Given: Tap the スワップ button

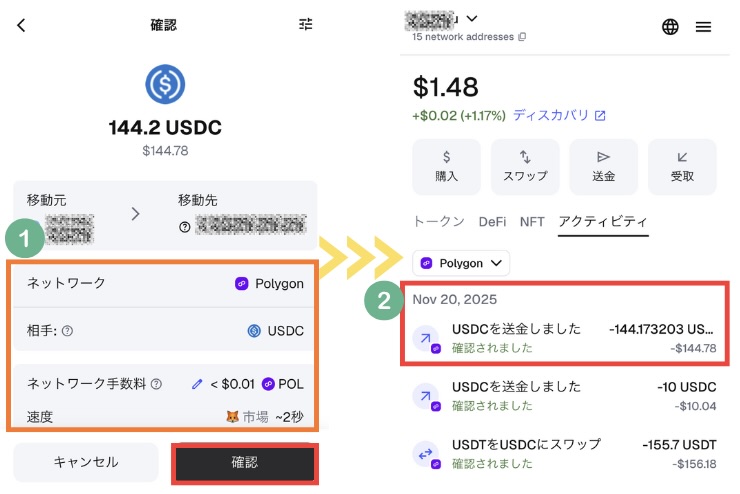Looking at the screenshot, I should (x=525, y=166).
